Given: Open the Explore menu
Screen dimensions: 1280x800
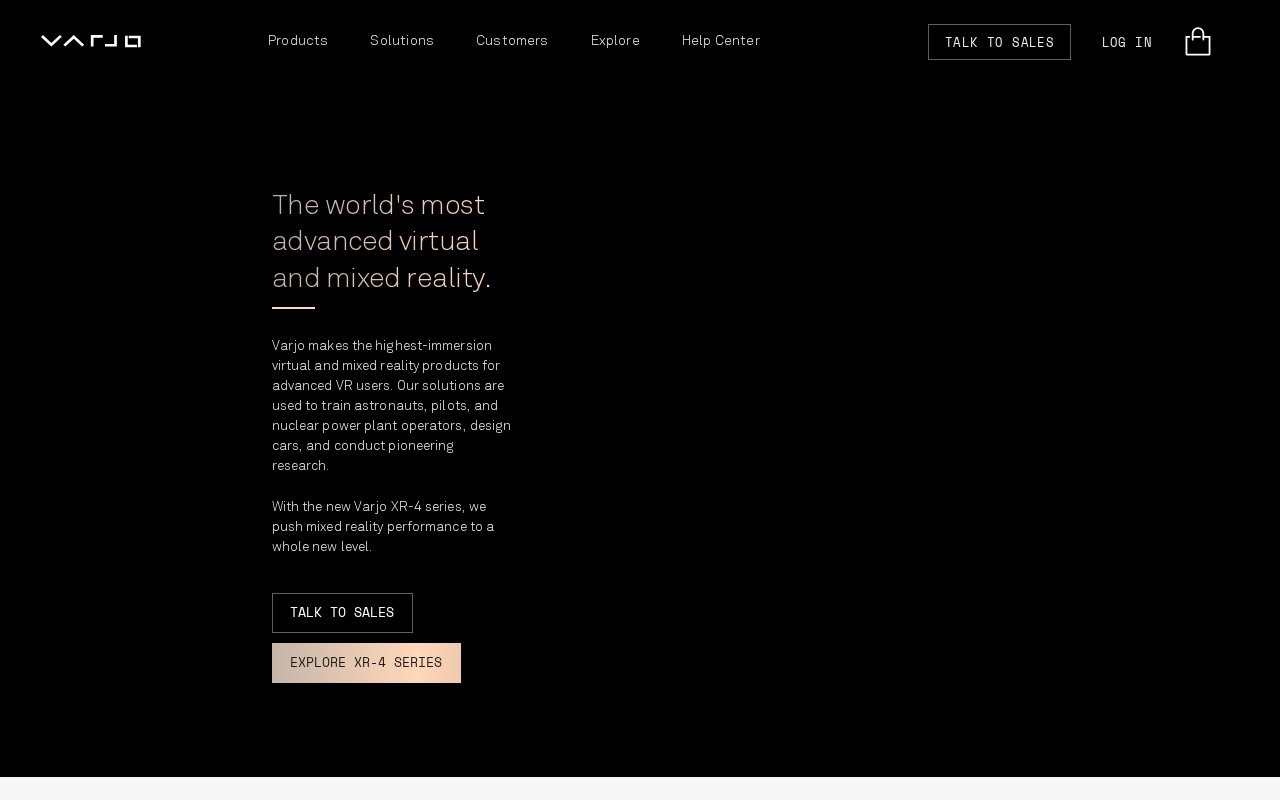Looking at the screenshot, I should tap(615, 41).
